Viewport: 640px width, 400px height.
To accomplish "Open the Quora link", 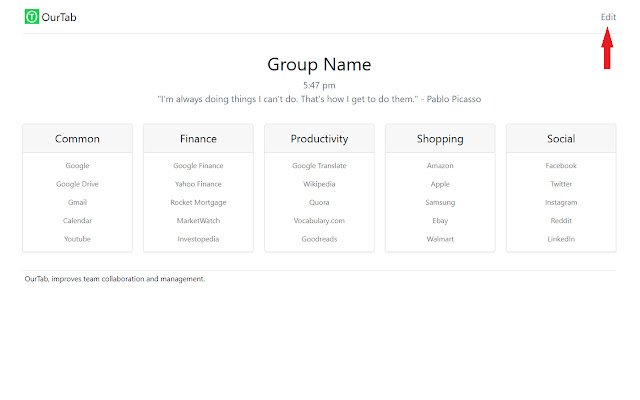I will click(319, 202).
